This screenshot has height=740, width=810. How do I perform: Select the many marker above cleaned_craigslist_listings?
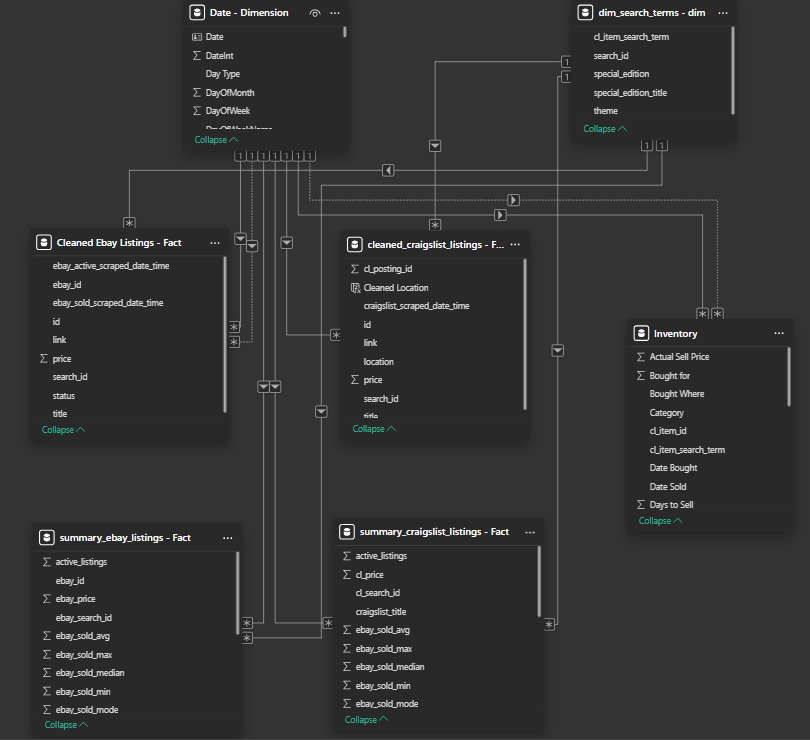tap(435, 225)
